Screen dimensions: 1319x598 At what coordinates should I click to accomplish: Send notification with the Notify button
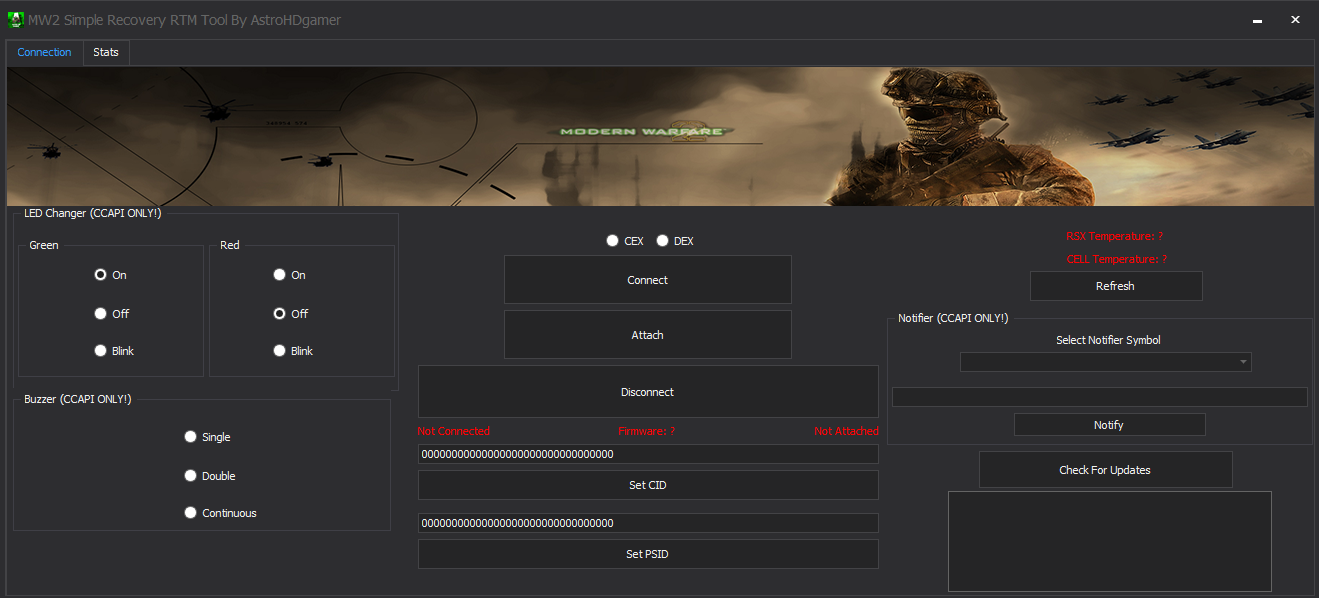(x=1110, y=425)
